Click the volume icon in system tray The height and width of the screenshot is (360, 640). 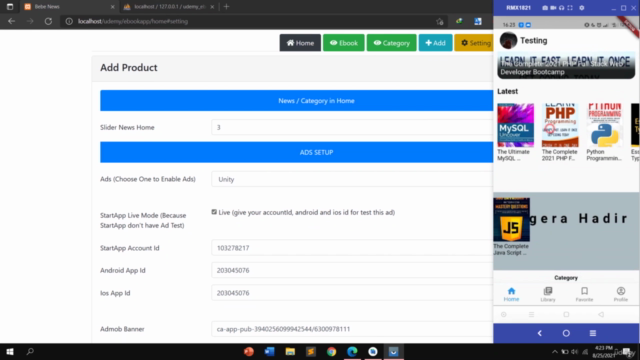(x=575, y=352)
